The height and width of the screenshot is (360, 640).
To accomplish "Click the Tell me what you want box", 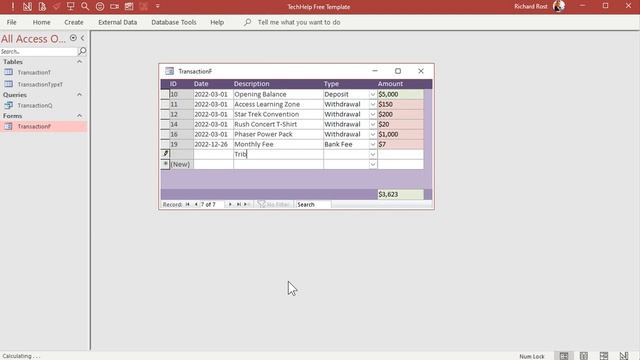I will 299,22.
